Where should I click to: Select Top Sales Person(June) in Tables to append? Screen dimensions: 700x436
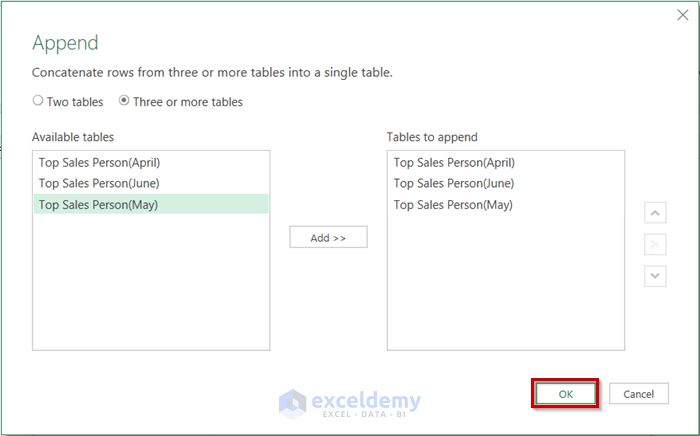[454, 183]
